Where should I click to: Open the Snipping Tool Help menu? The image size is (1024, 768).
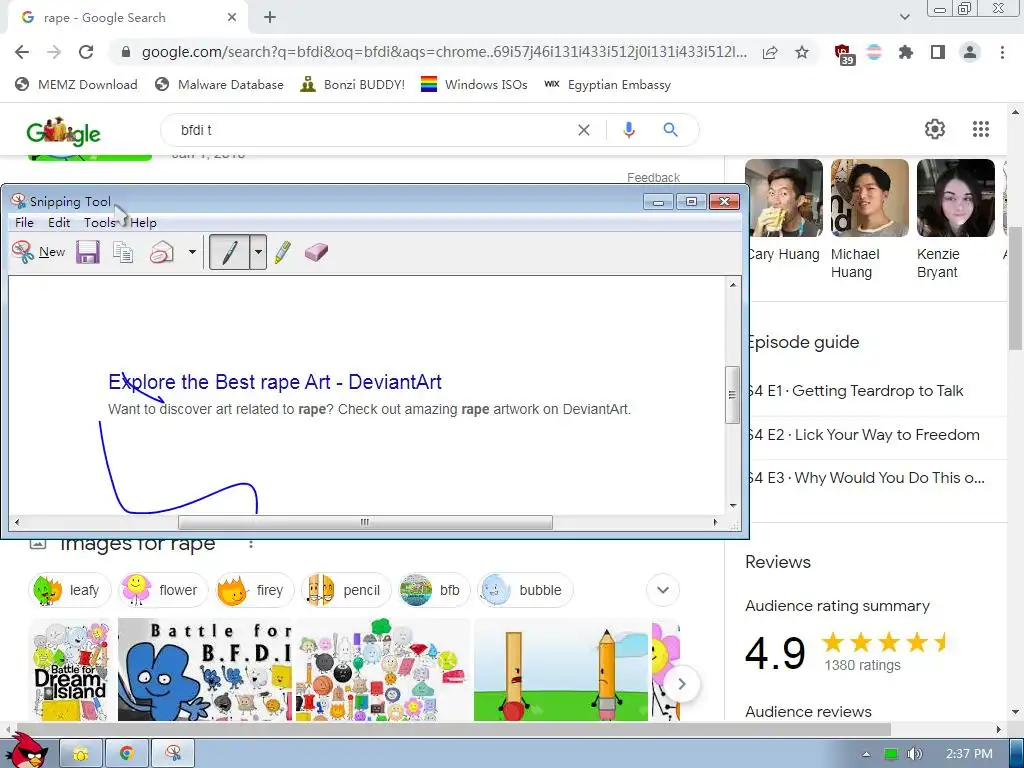pyautogui.click(x=143, y=223)
